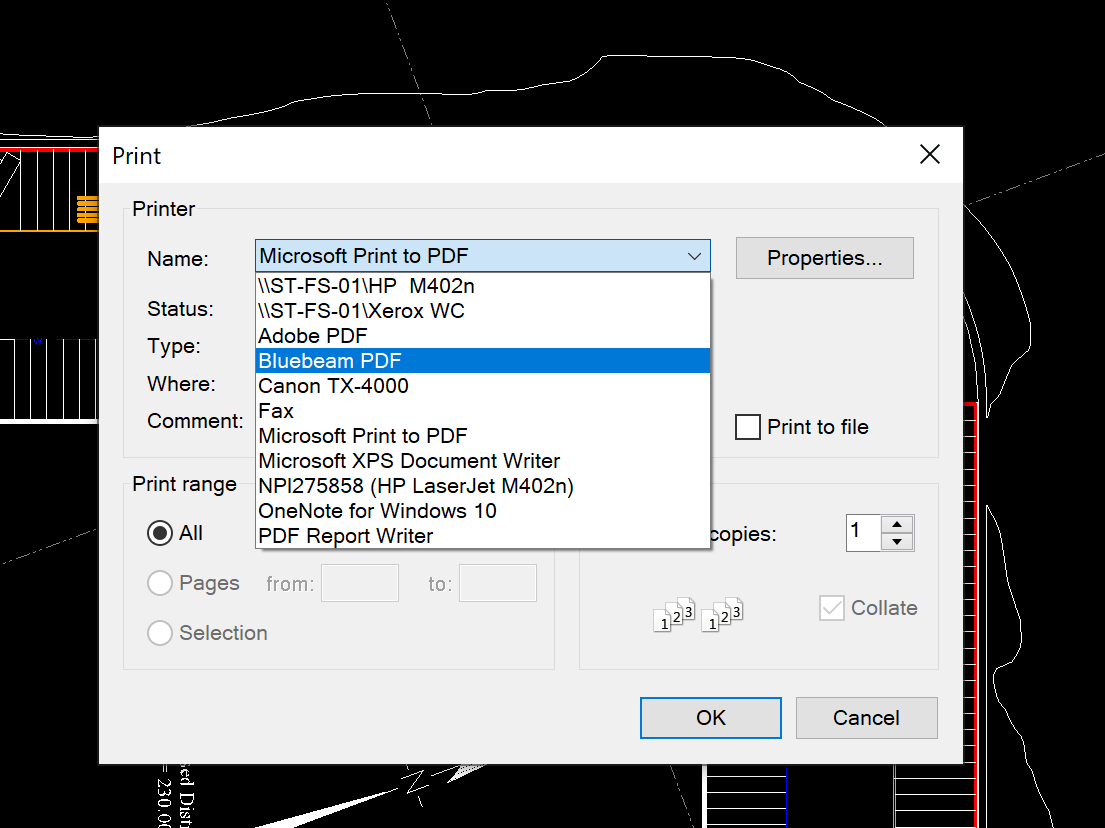Increase number of copies with up arrow
Image resolution: width=1105 pixels, height=828 pixels.
tap(898, 525)
